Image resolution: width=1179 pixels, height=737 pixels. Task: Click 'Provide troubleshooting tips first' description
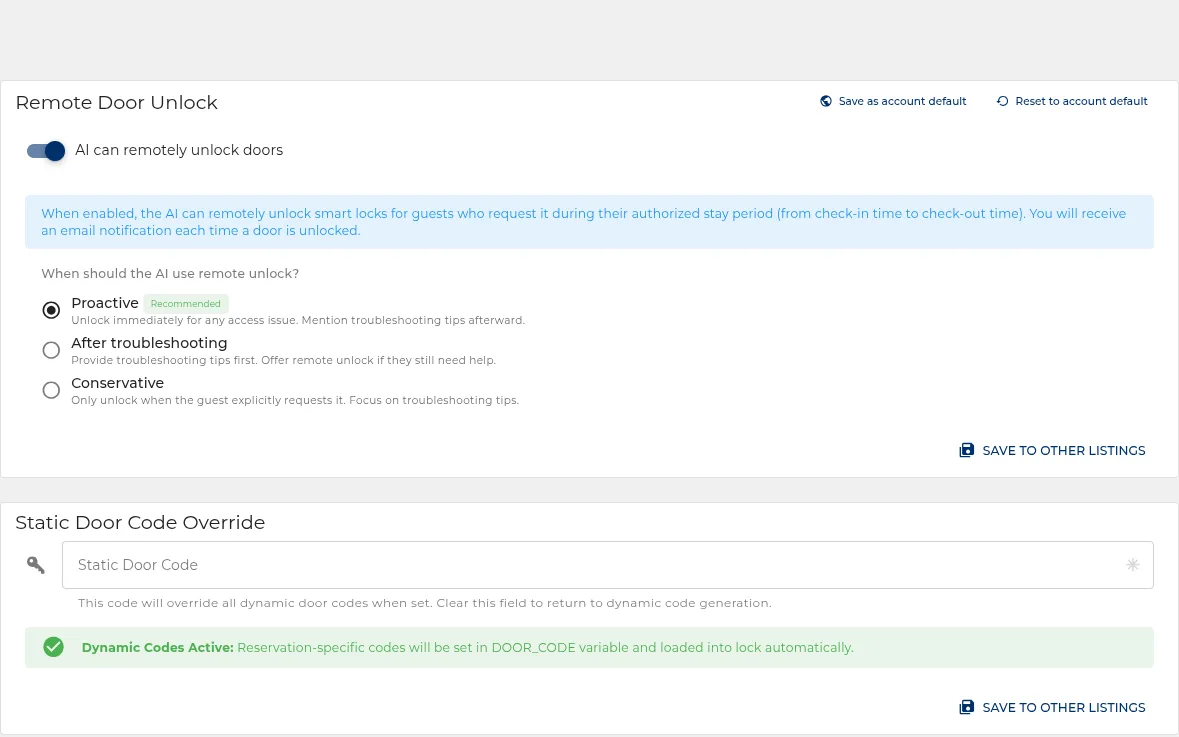(283, 360)
